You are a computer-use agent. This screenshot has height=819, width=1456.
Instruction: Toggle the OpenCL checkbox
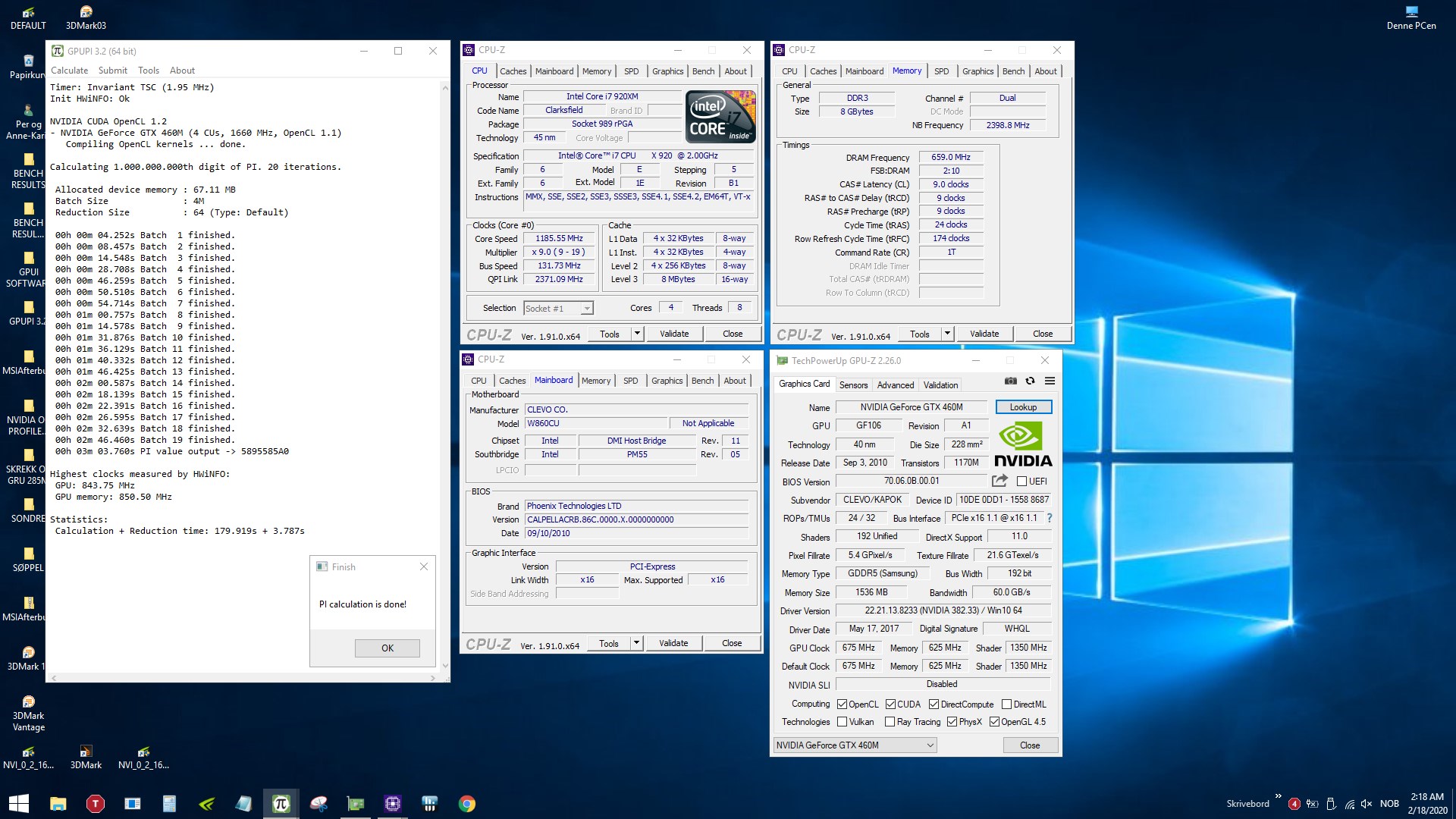coord(842,704)
